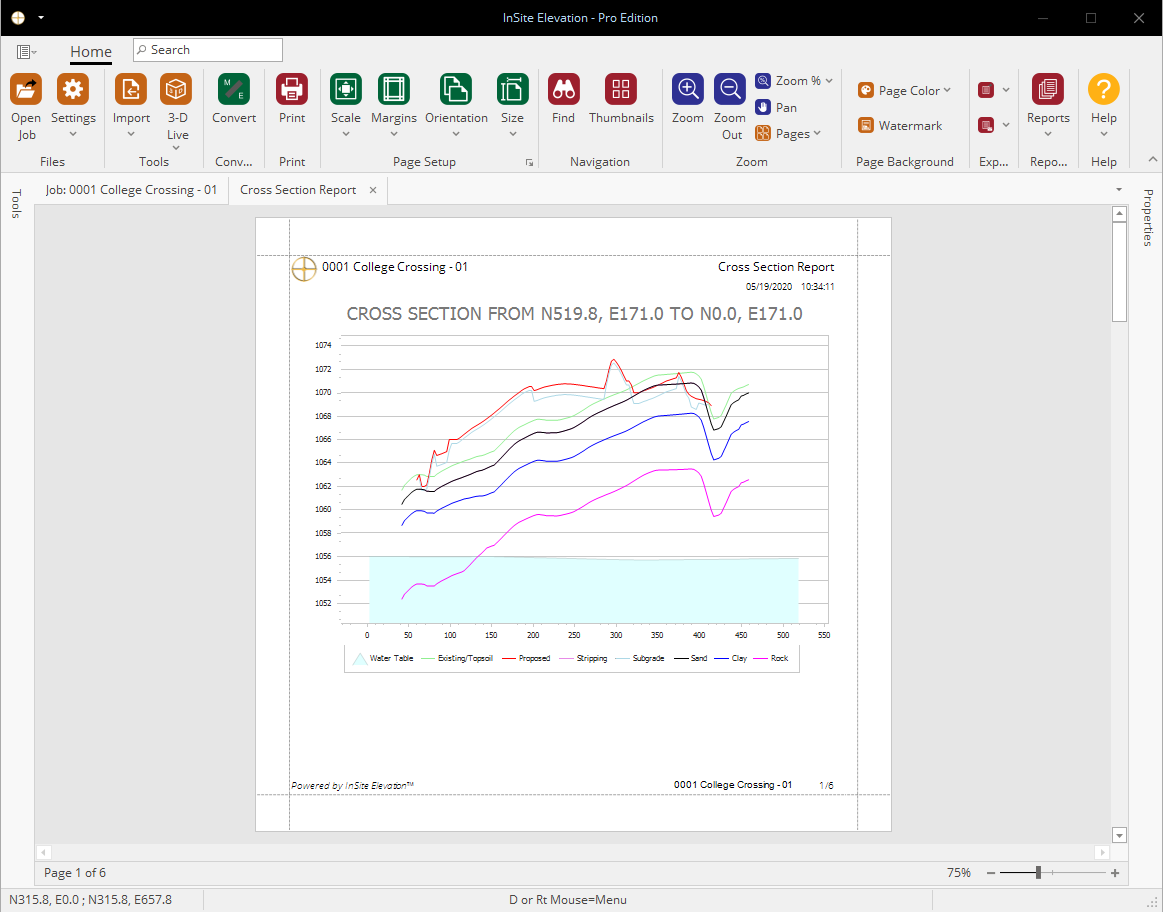Open the 3-D Live tool
This screenshot has height=912, width=1163.
[177, 90]
